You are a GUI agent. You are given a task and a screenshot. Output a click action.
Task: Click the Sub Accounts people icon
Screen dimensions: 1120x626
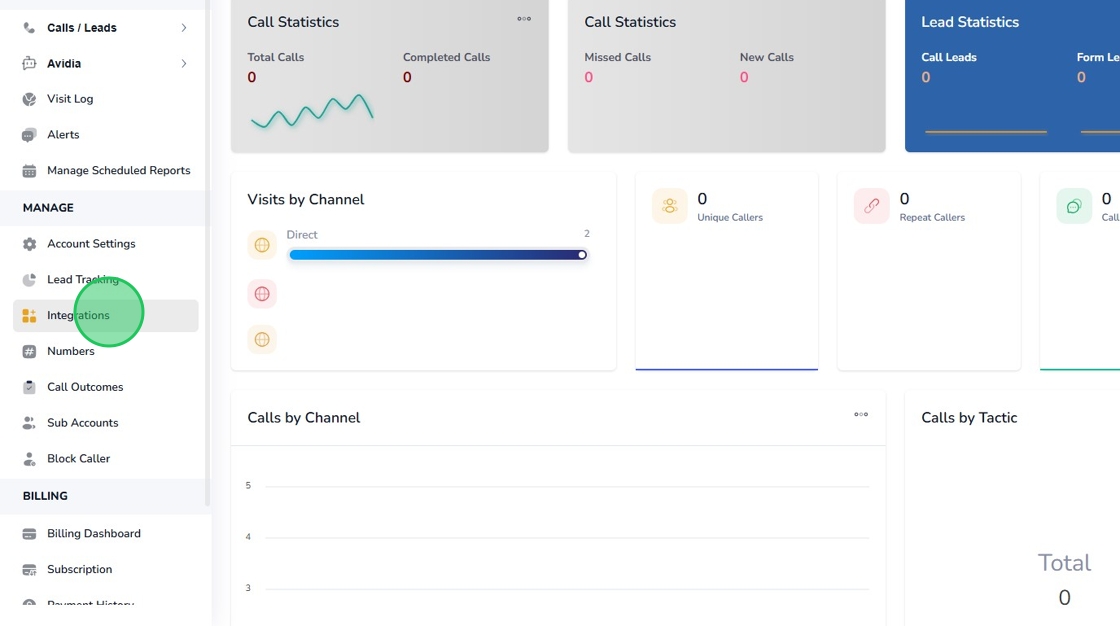tap(29, 423)
